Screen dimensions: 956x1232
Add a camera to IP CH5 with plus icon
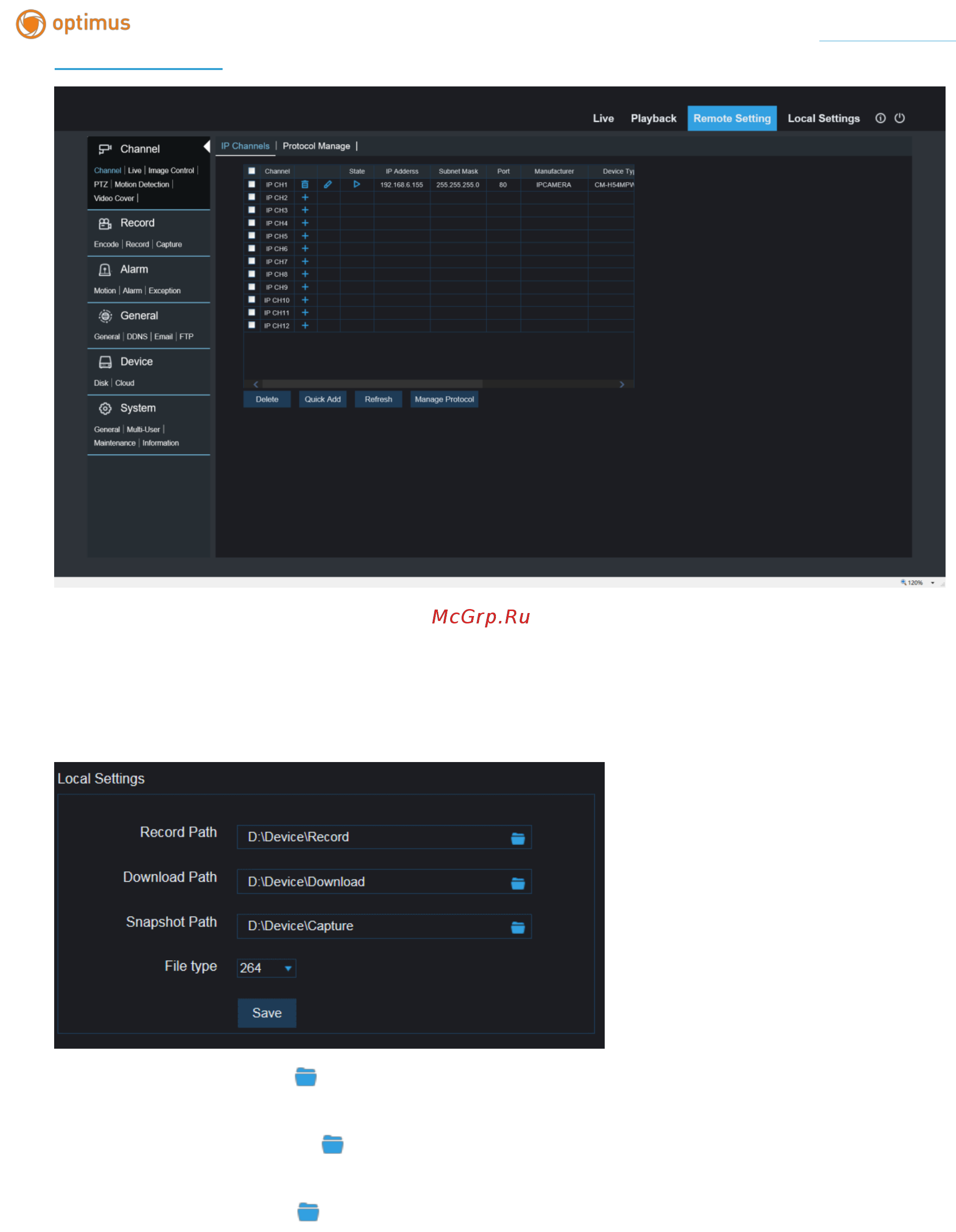point(305,236)
